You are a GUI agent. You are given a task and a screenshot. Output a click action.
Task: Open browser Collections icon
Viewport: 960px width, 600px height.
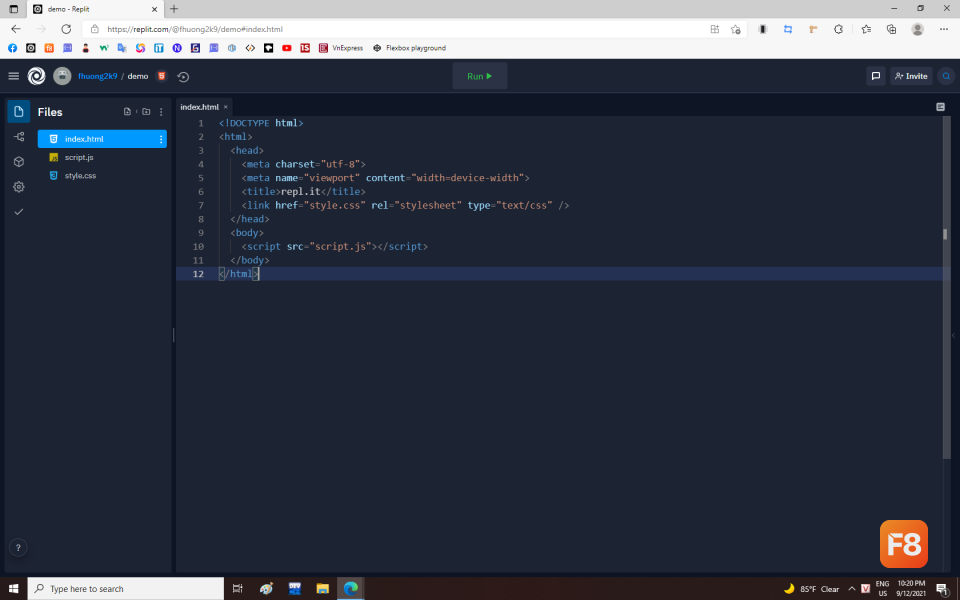[891, 29]
